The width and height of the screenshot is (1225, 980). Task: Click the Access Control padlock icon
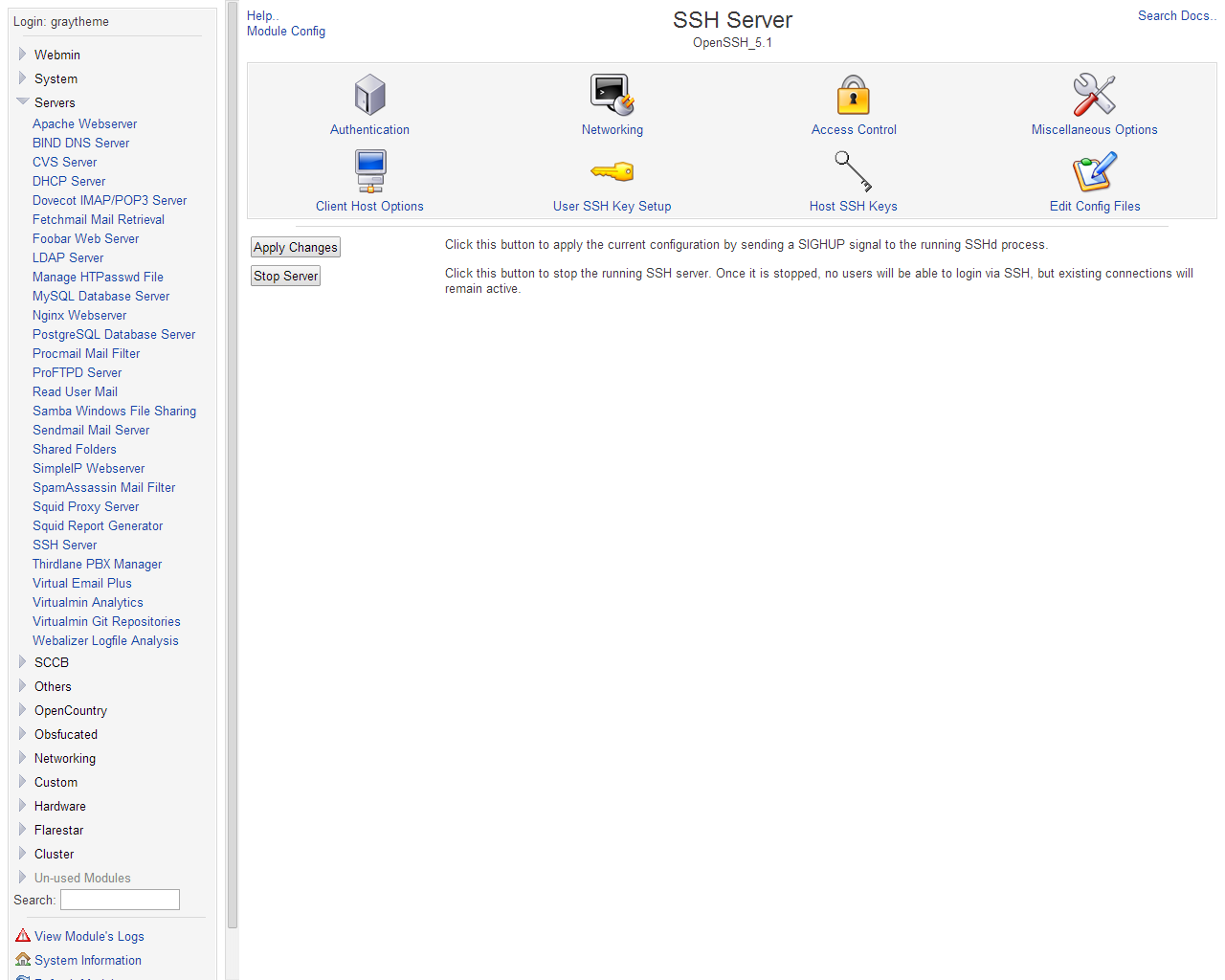tap(853, 95)
